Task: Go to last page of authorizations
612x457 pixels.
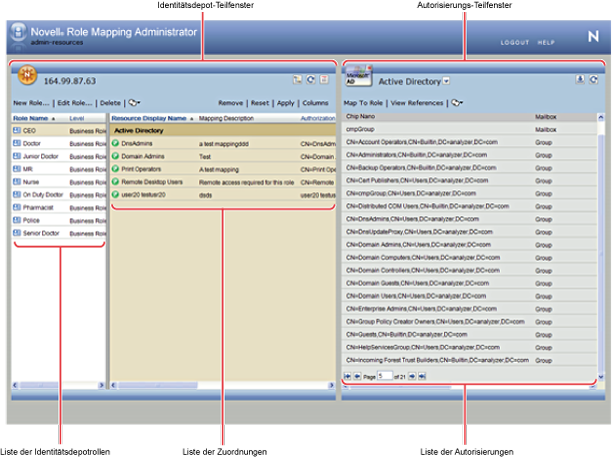Action: [x=422, y=376]
